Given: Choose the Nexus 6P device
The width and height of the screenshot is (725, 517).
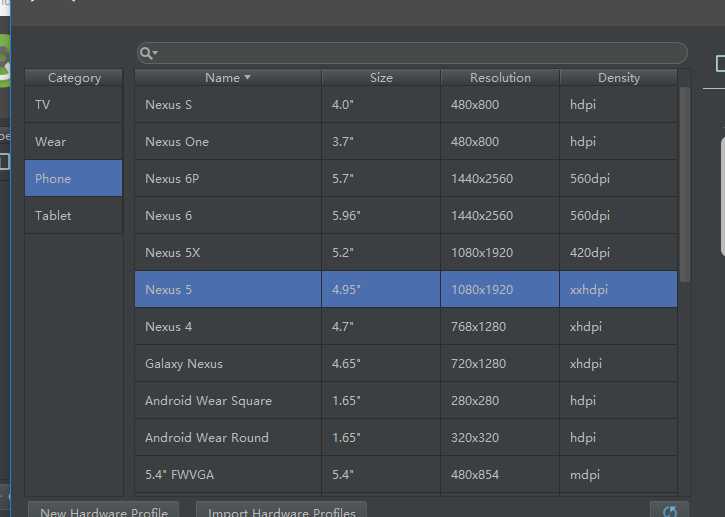Looking at the screenshot, I should click(x=406, y=178).
